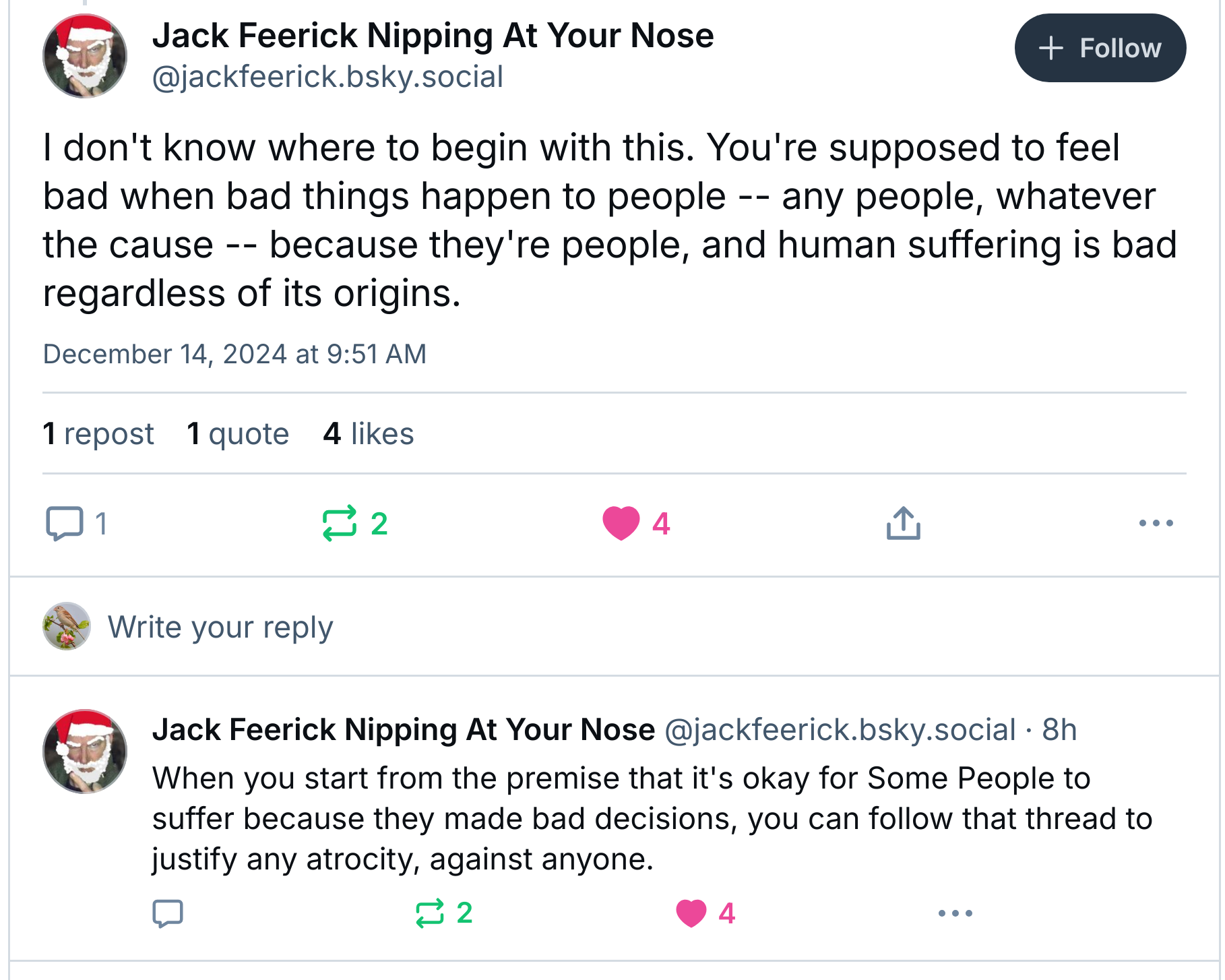The image size is (1225, 980).
Task: Open the share icon on main post
Action: [x=903, y=523]
